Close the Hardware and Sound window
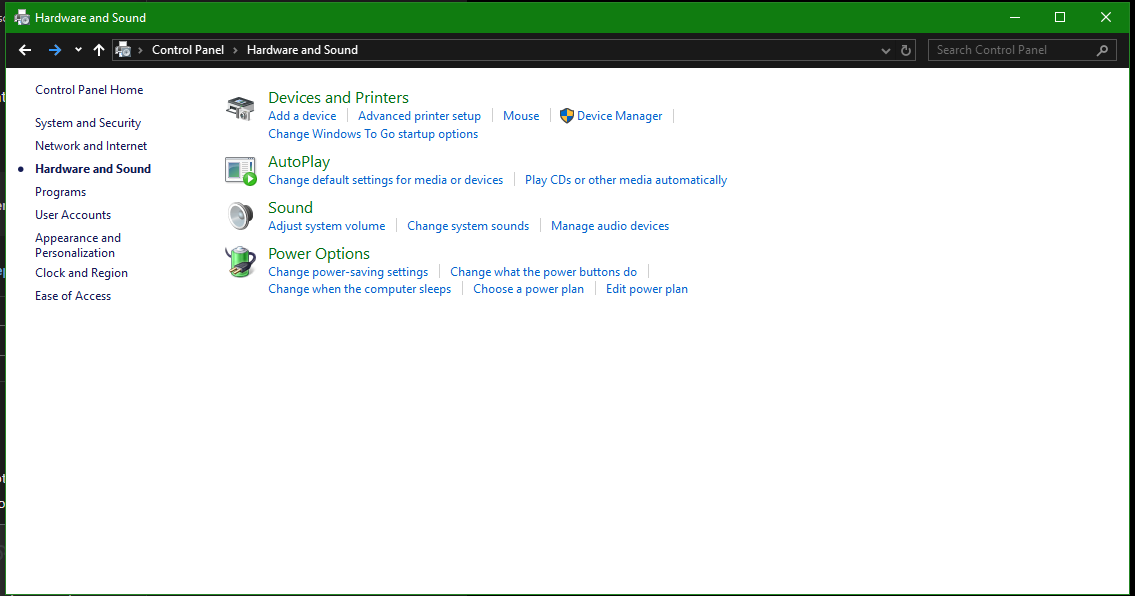 1105,17
